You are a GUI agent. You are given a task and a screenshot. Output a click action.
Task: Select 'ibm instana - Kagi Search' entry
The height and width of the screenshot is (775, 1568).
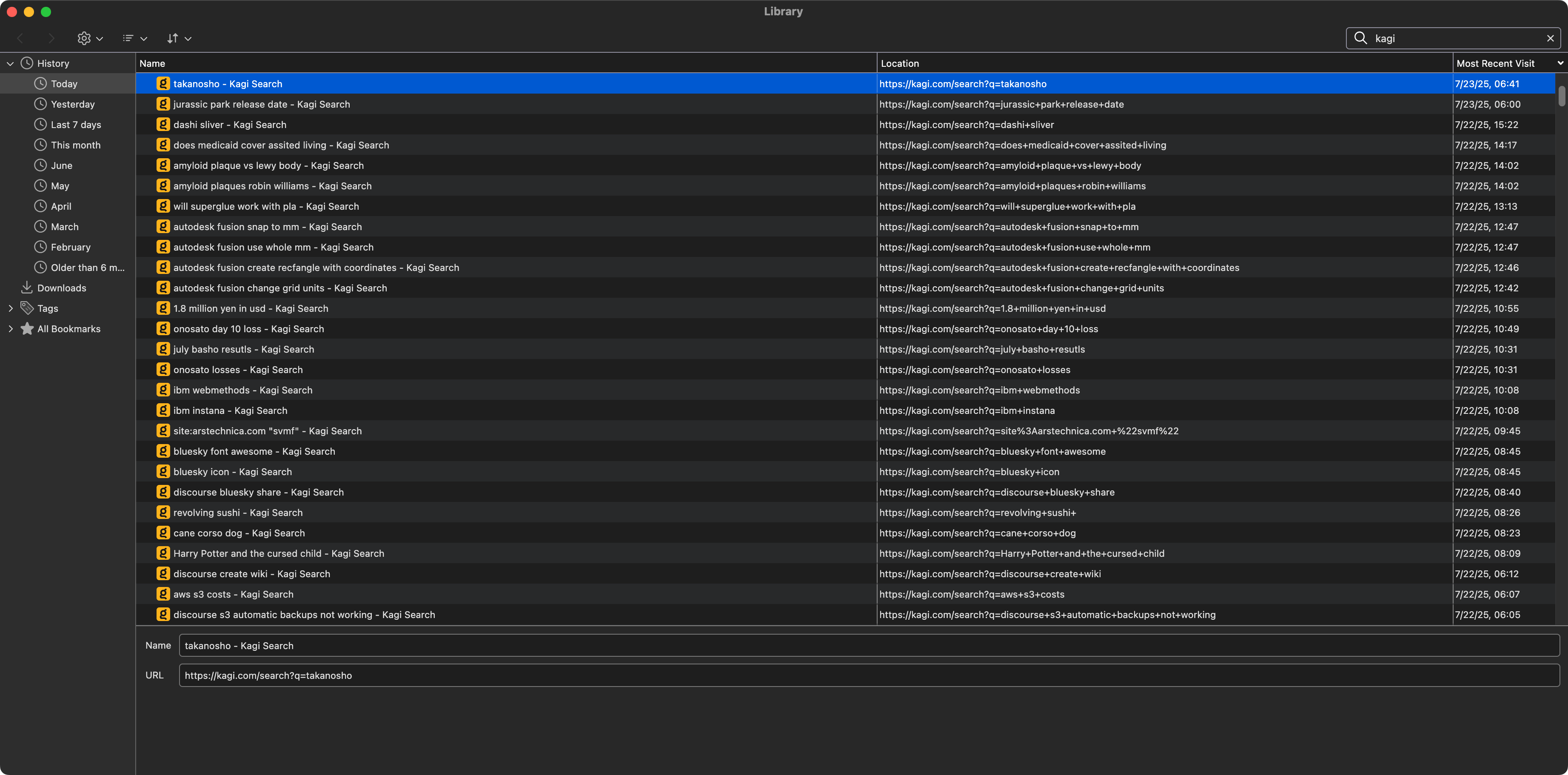point(846,410)
